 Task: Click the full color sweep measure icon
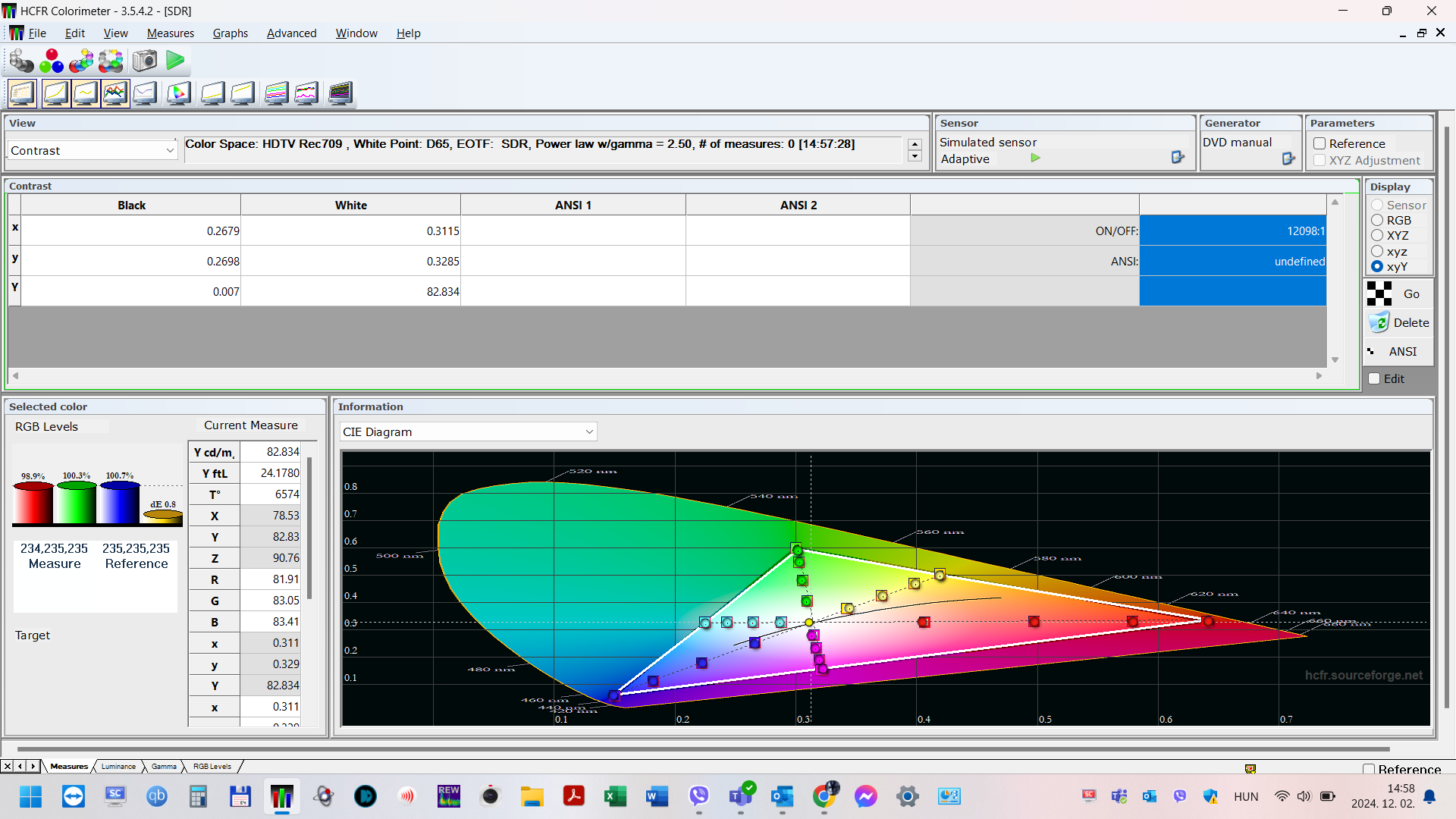click(111, 61)
